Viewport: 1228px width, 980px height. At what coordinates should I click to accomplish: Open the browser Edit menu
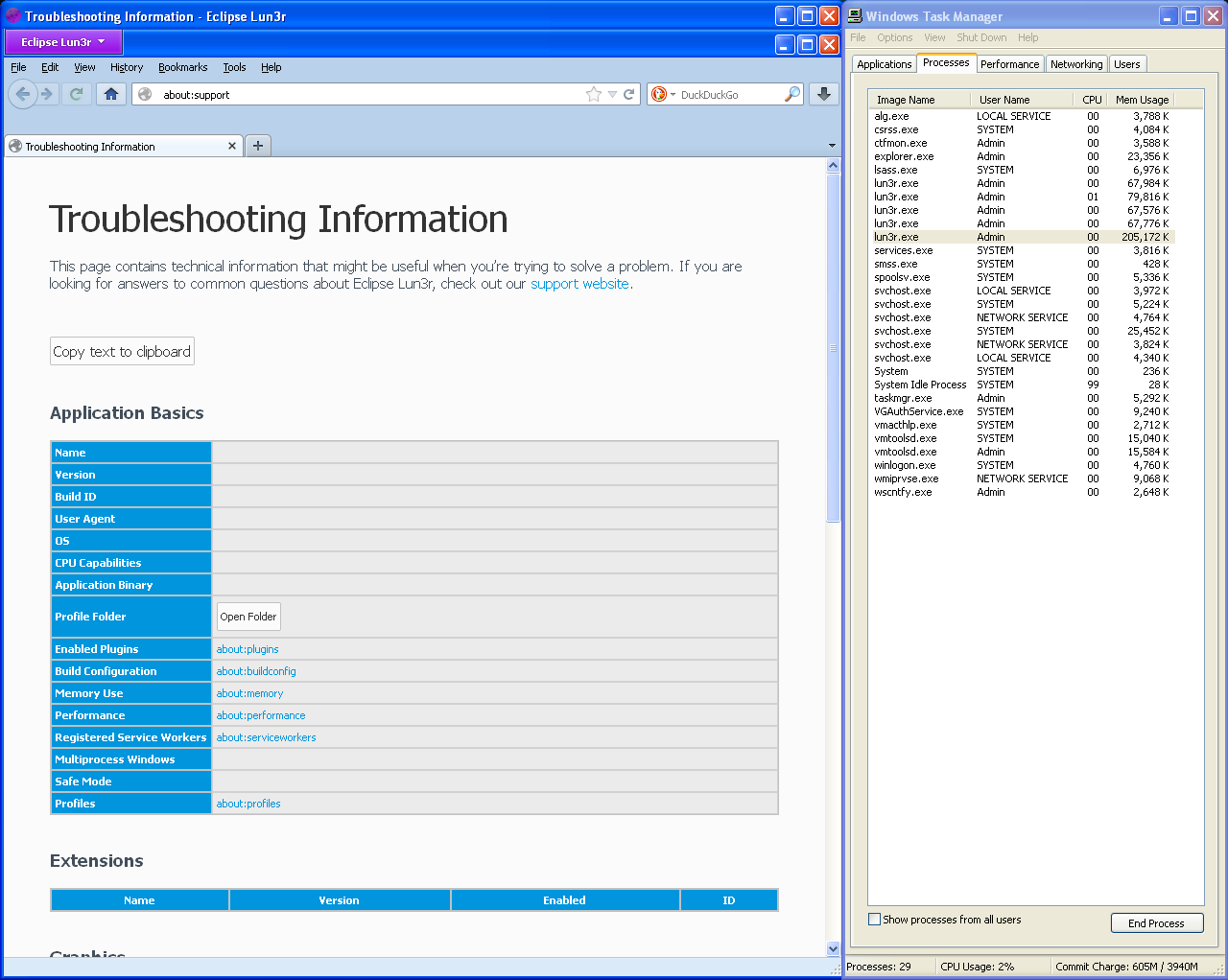pos(50,67)
